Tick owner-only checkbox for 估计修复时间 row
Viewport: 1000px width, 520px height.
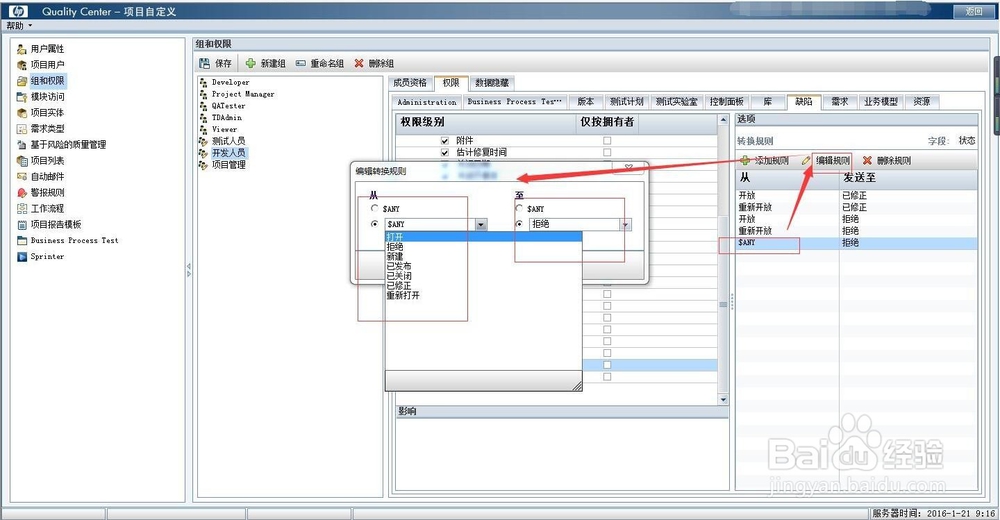point(607,152)
